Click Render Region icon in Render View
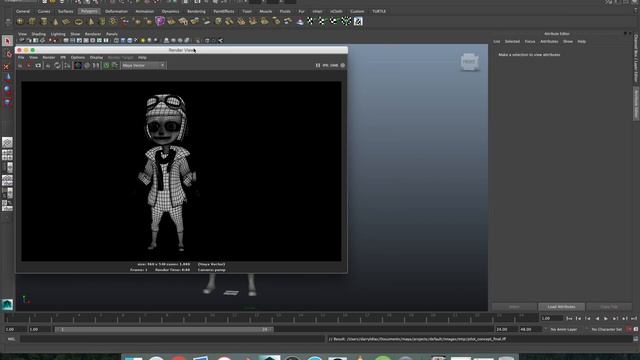 (x=29, y=65)
